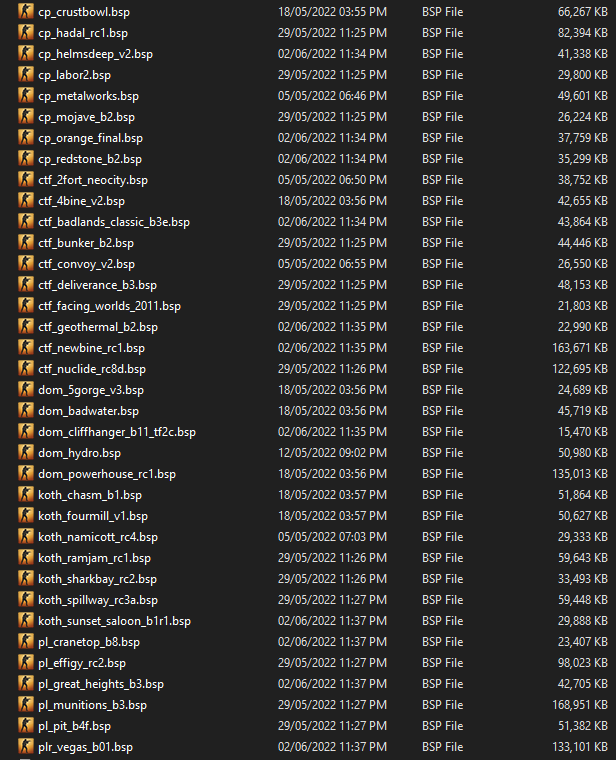
Task: Select the cp_labor2.bsp file icon
Action: click(26, 74)
